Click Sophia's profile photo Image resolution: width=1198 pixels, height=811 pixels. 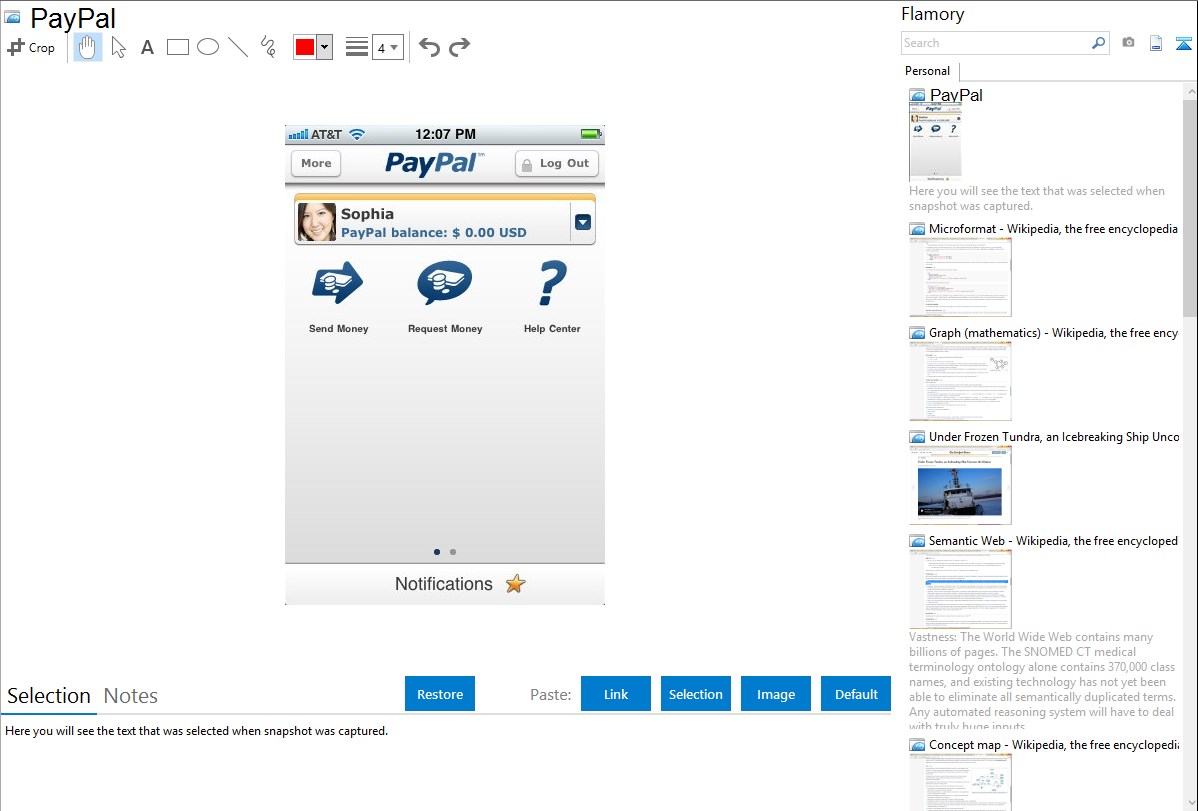click(x=317, y=222)
